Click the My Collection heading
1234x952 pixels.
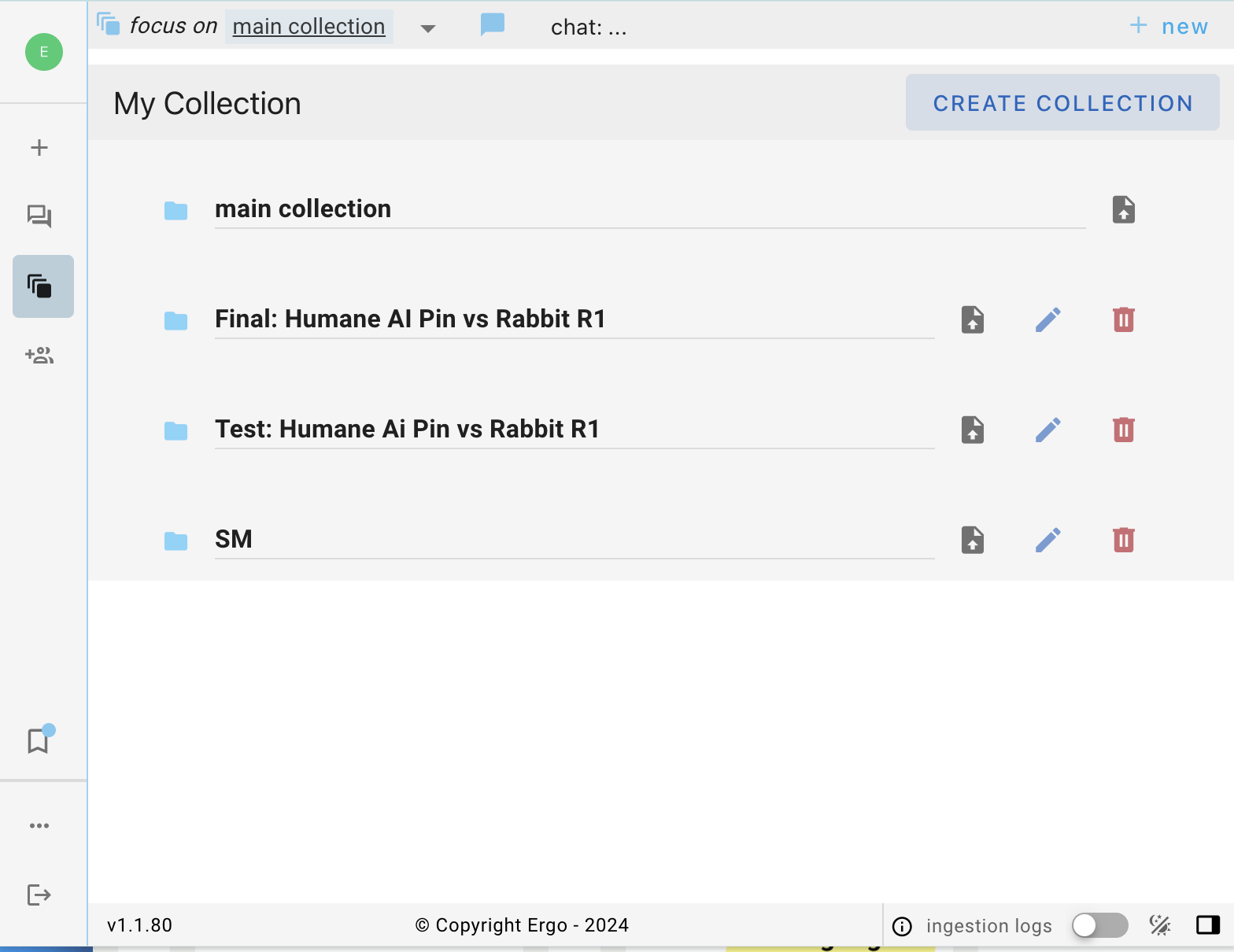coord(207,104)
